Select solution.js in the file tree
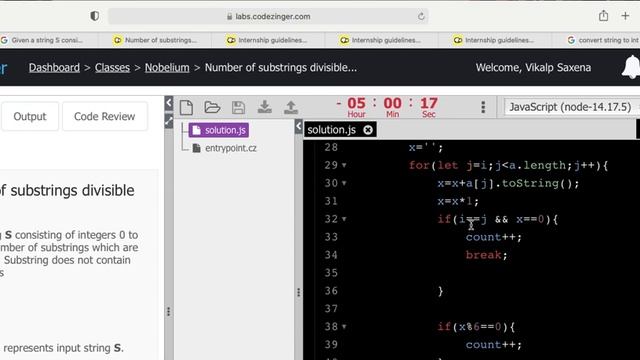Screen dimensions: 640x360 (219, 130)
